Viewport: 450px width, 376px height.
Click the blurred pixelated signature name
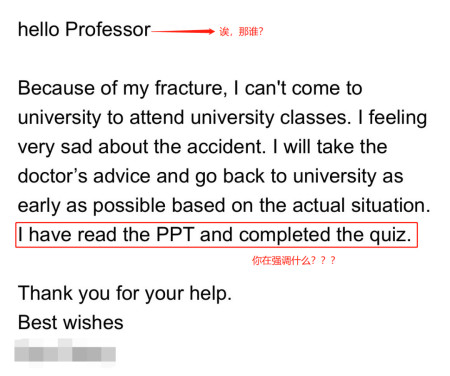(65, 353)
